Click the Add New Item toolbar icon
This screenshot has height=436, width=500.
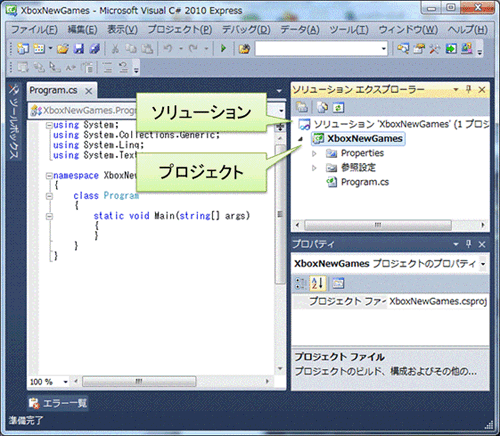coord(39,49)
